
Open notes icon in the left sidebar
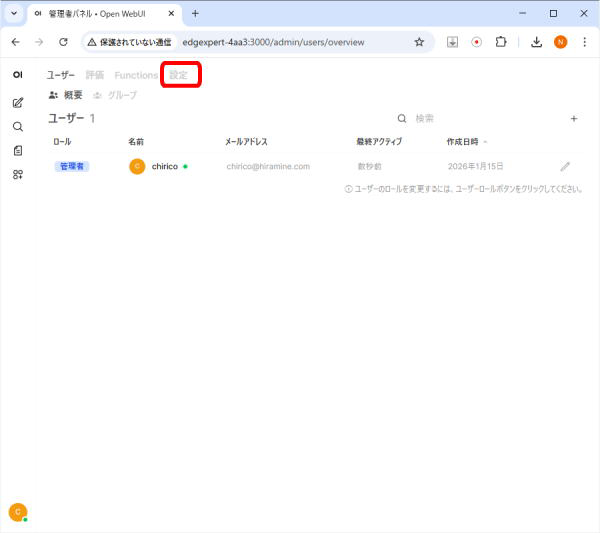tap(17, 151)
